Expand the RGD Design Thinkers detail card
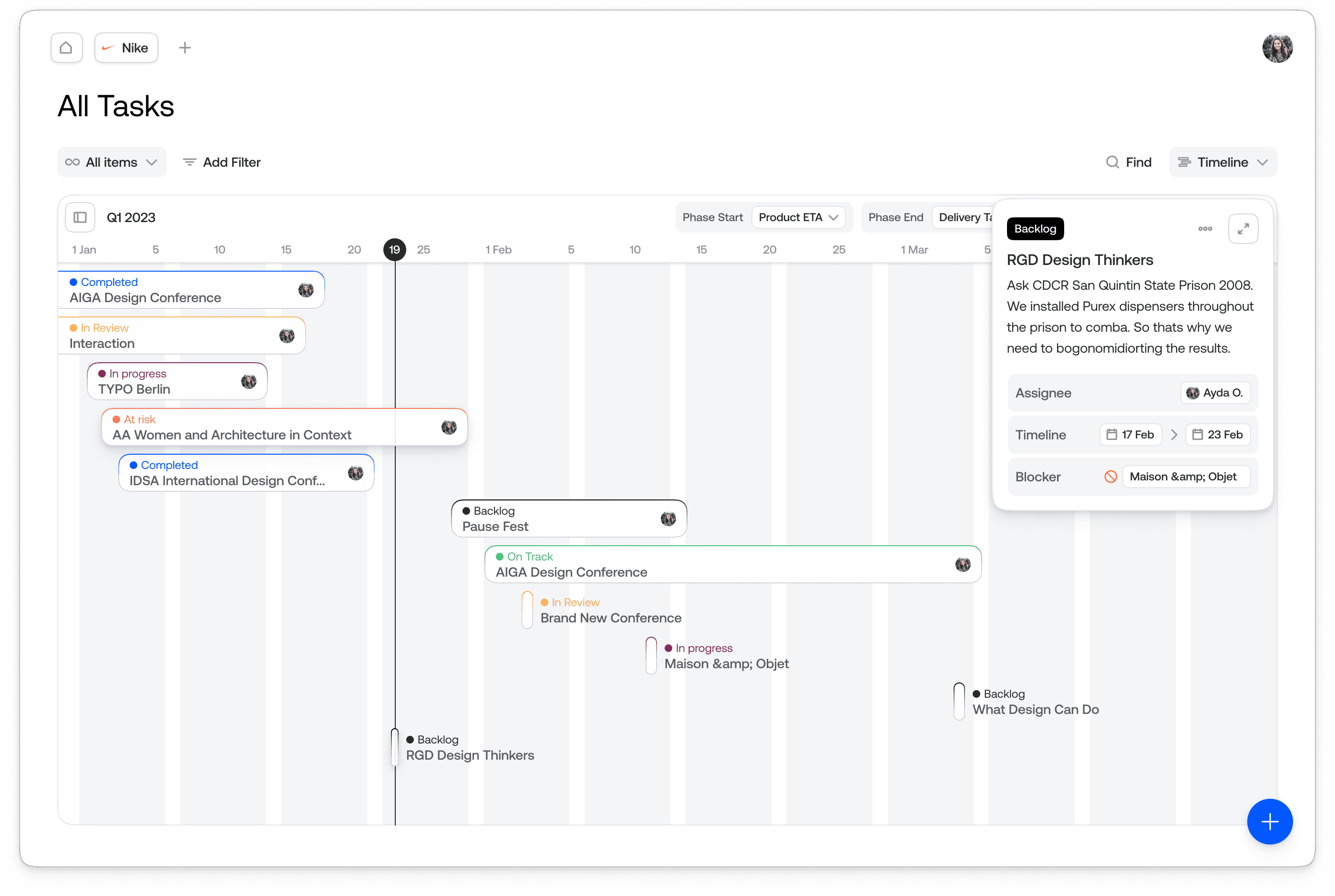 [1243, 229]
